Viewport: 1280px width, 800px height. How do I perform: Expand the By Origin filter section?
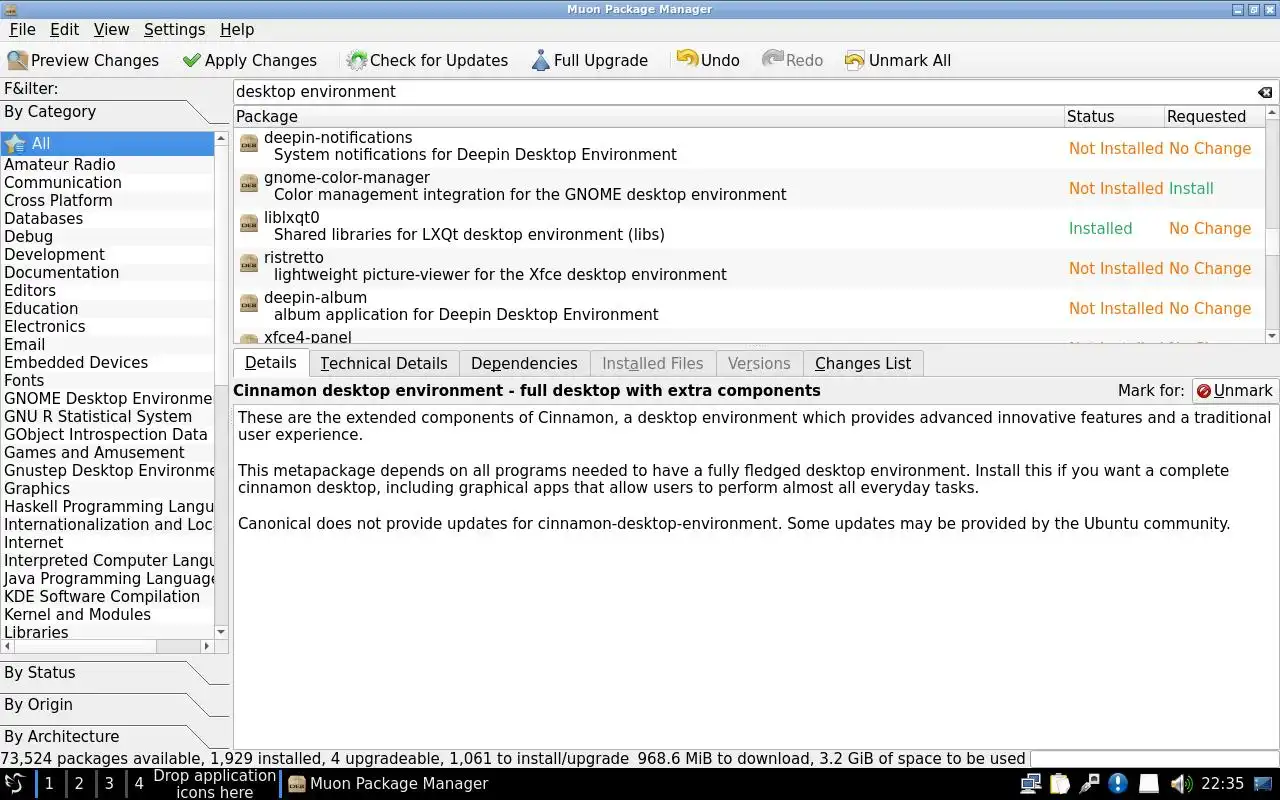[115, 705]
